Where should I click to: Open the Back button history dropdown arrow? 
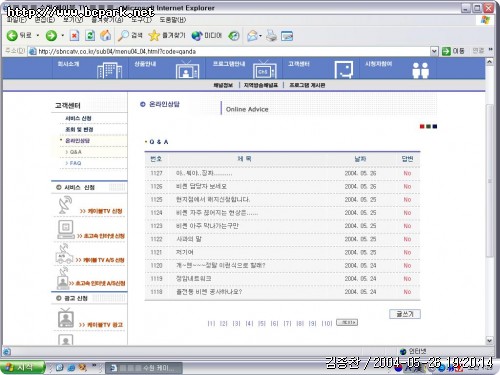pyautogui.click(x=38, y=35)
